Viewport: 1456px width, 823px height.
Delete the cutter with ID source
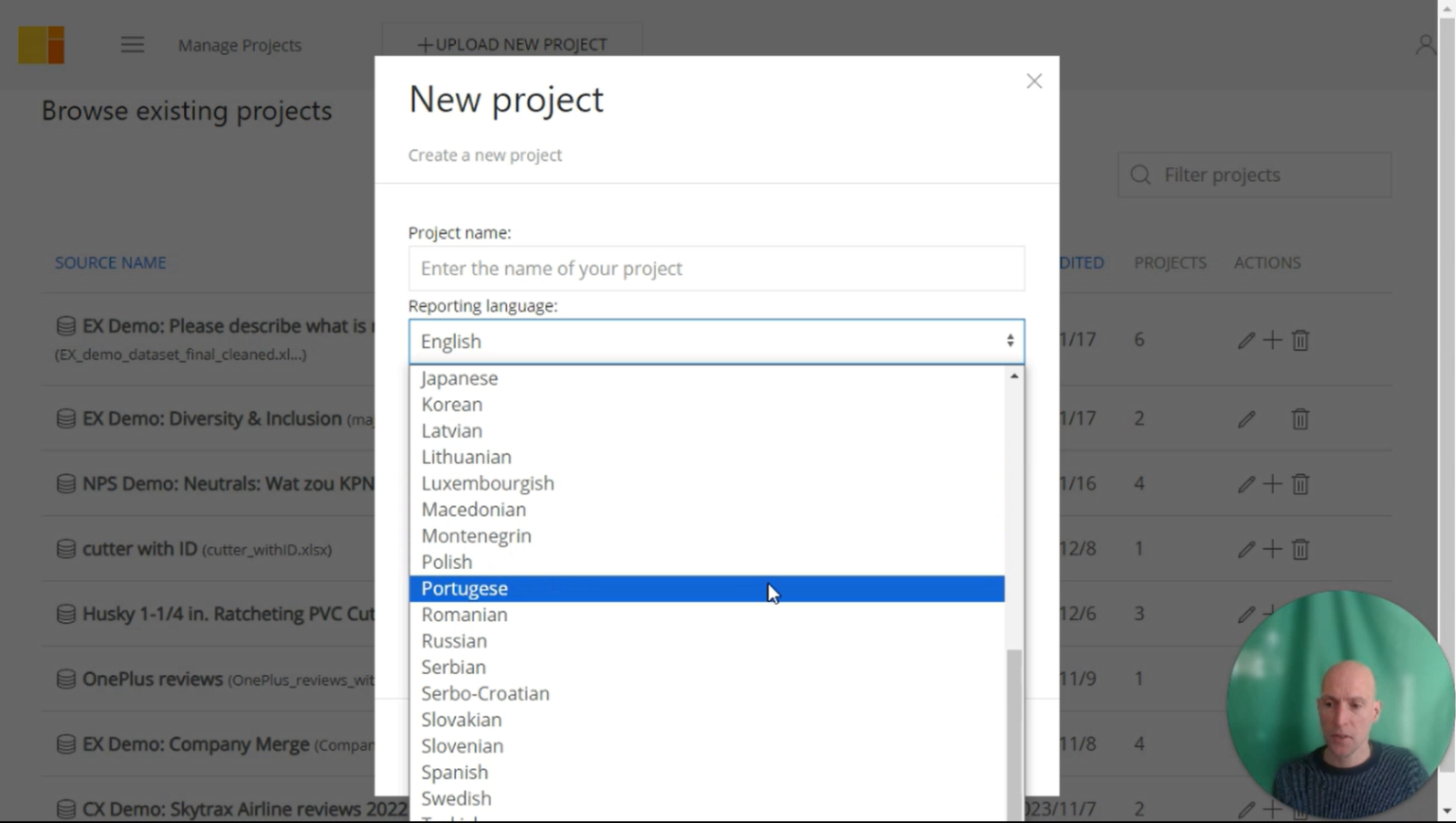click(1300, 549)
